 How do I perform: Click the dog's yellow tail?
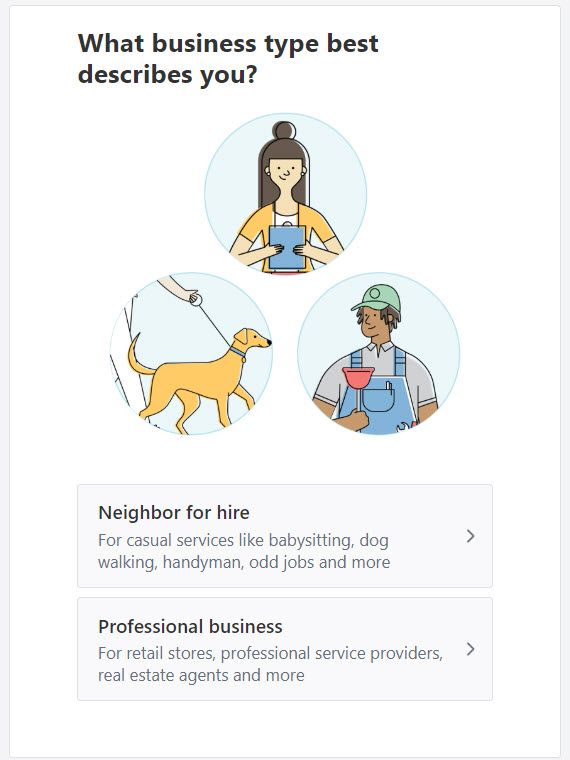(138, 355)
